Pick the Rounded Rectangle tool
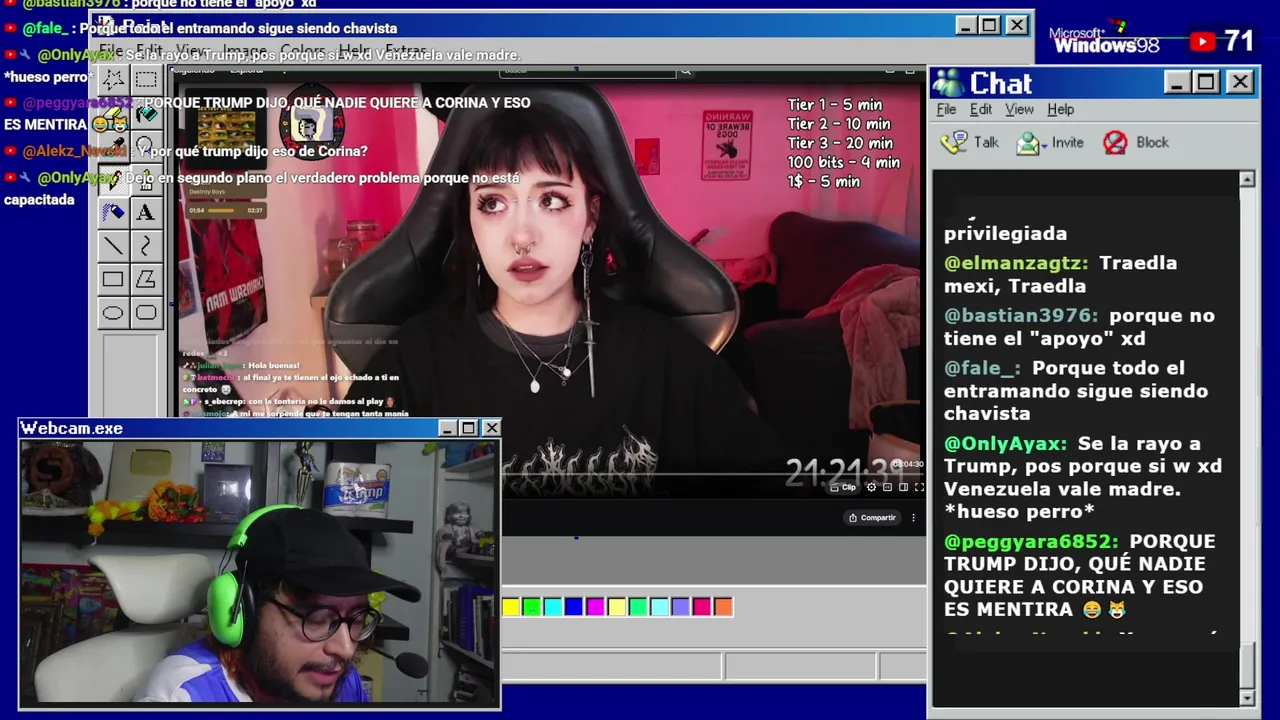The image size is (1280, 720). [146, 313]
